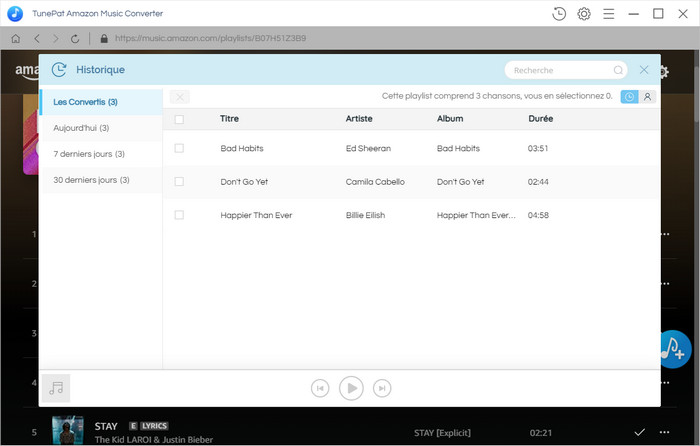Close the Historique panel

[644, 70]
